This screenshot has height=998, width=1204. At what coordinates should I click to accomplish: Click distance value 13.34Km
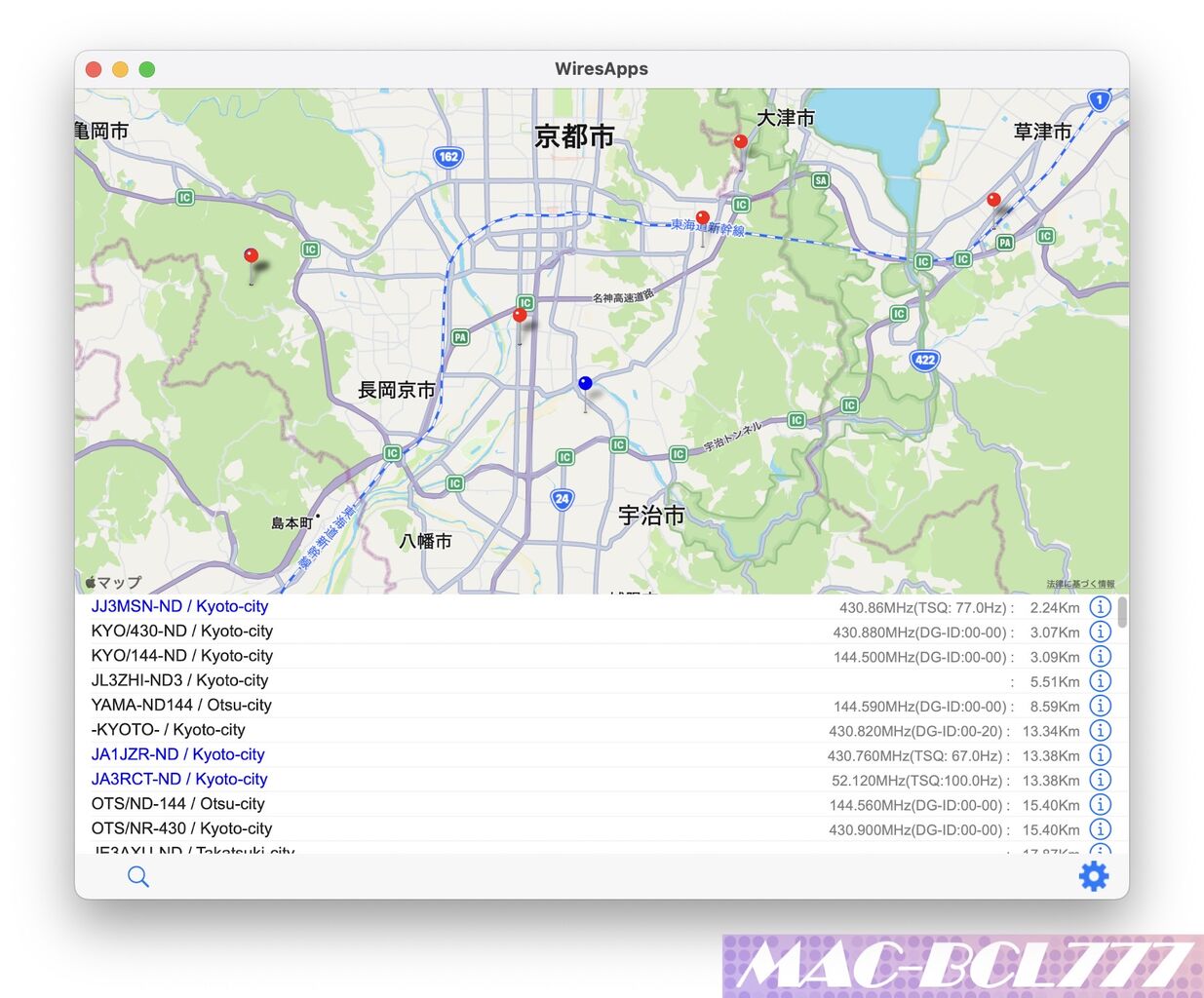click(1051, 731)
